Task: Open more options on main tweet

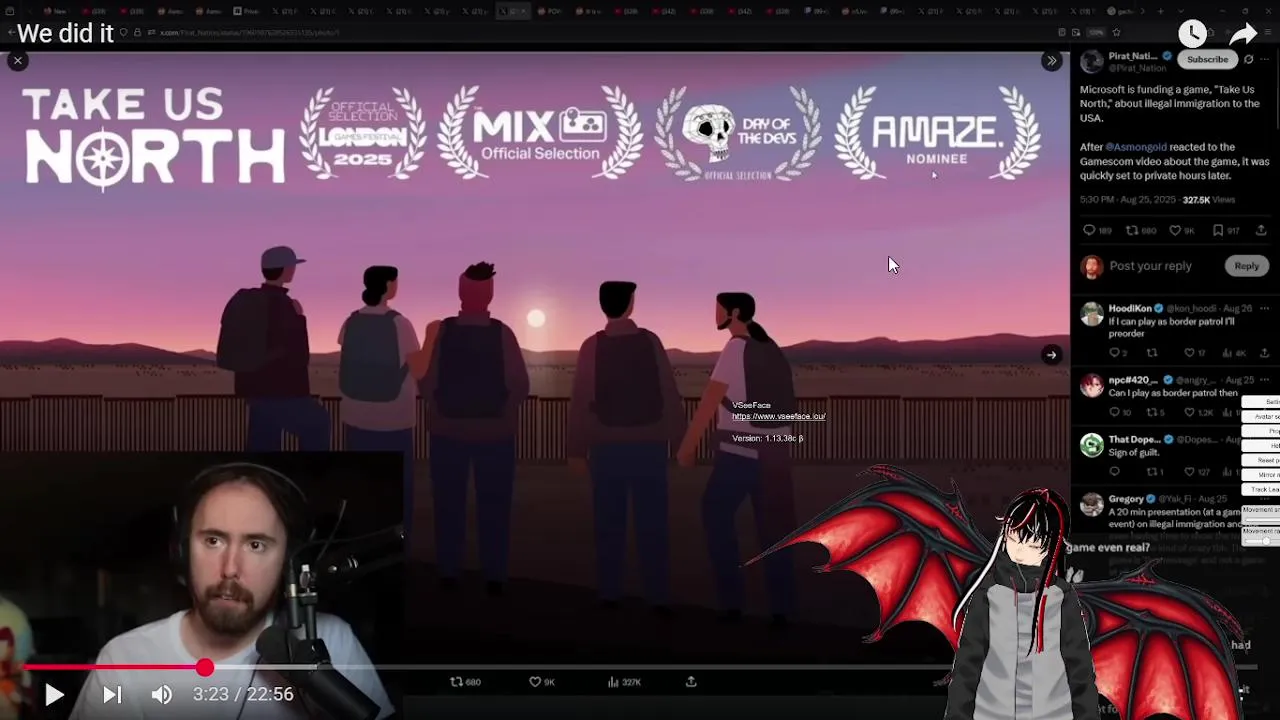Action: tap(1264, 59)
